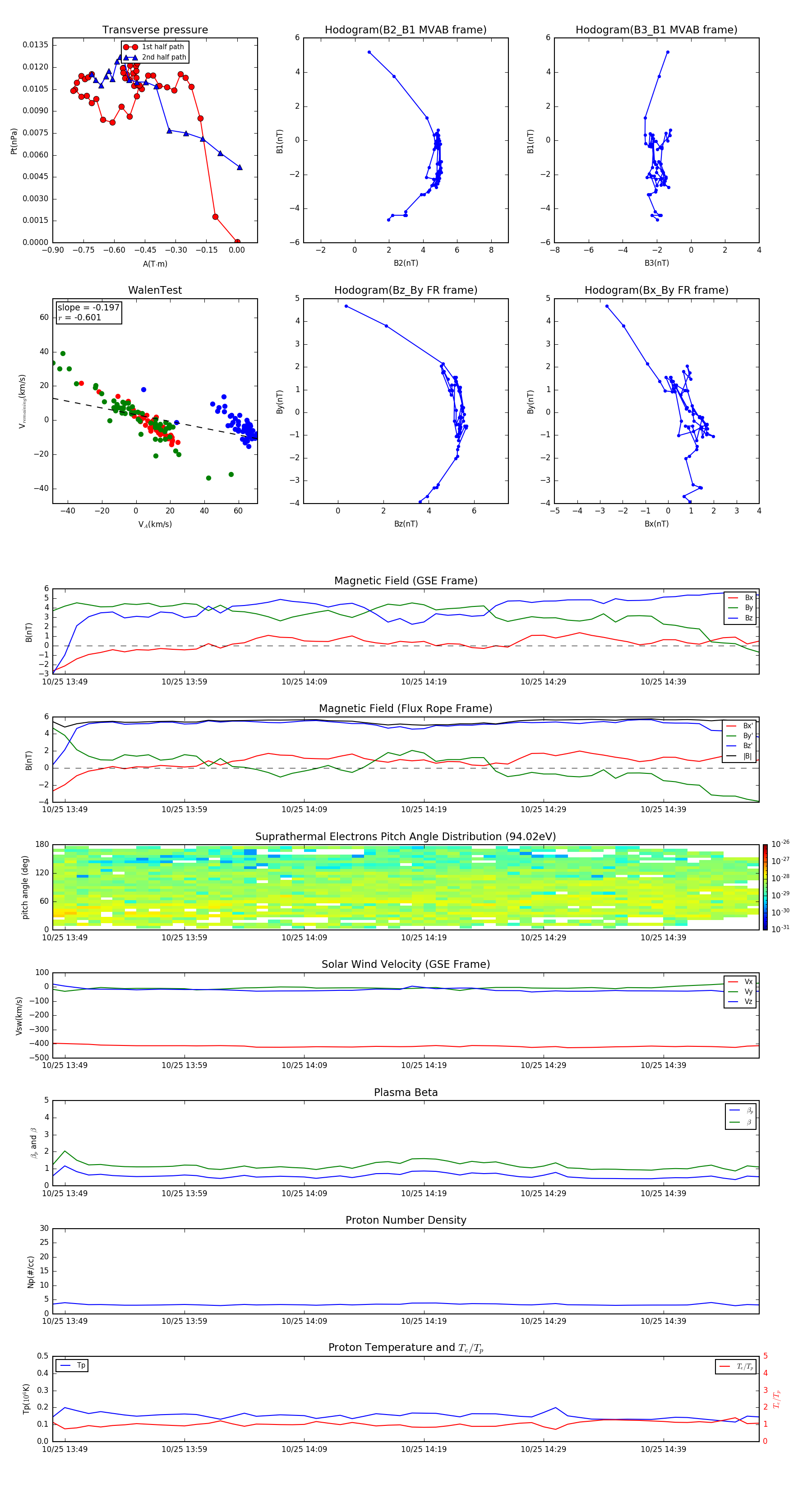Click the red "Te/Tp" right-side axis label

coord(777,1399)
